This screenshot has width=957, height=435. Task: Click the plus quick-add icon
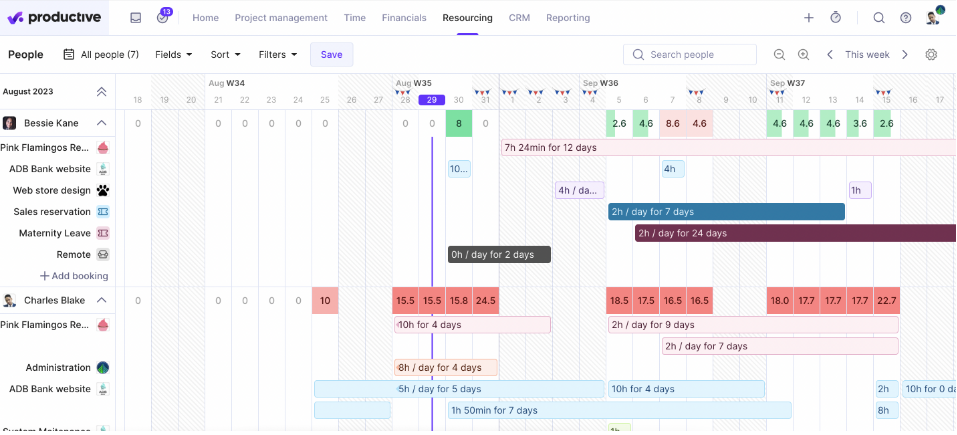pos(809,18)
